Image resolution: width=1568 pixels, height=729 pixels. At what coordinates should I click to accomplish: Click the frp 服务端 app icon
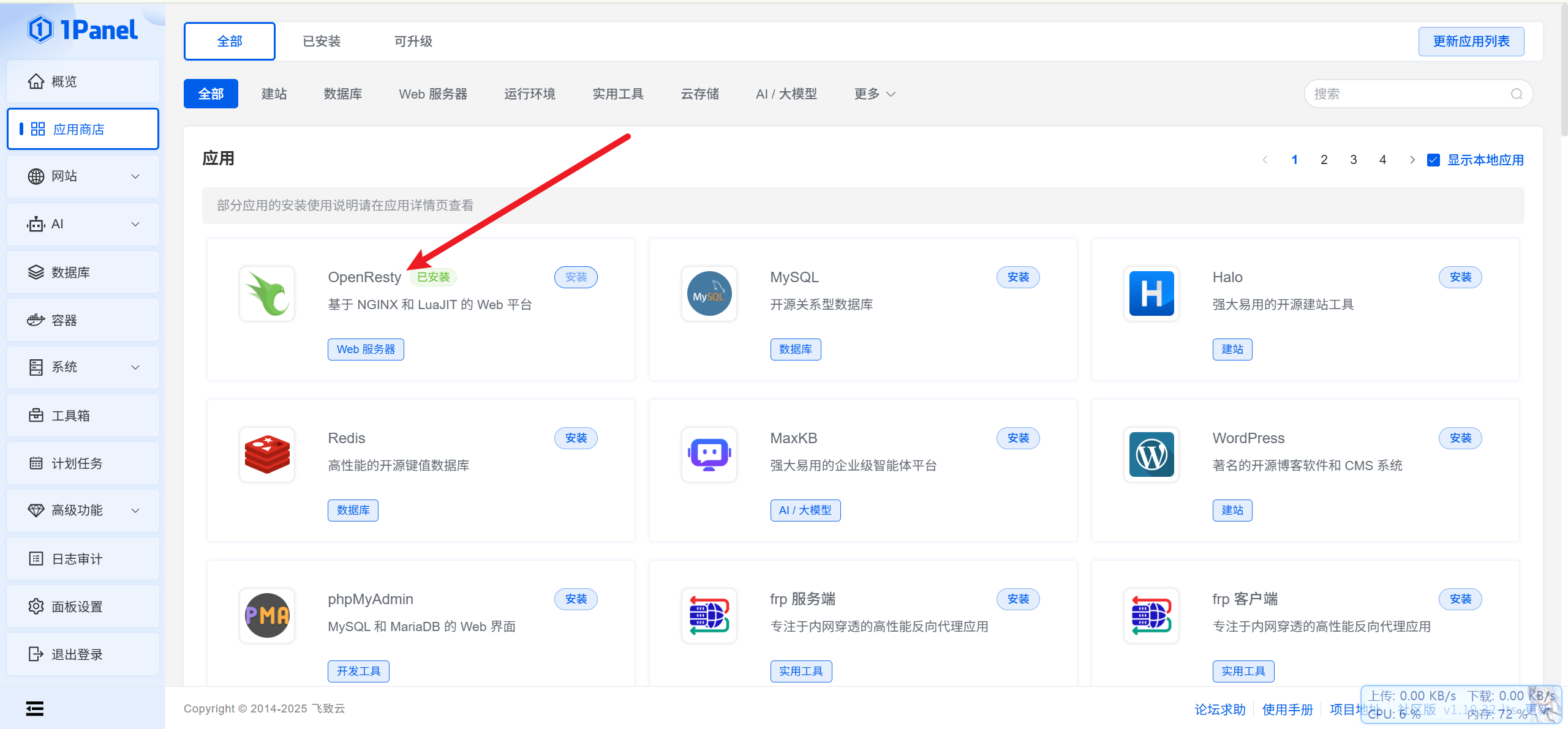[x=709, y=616]
